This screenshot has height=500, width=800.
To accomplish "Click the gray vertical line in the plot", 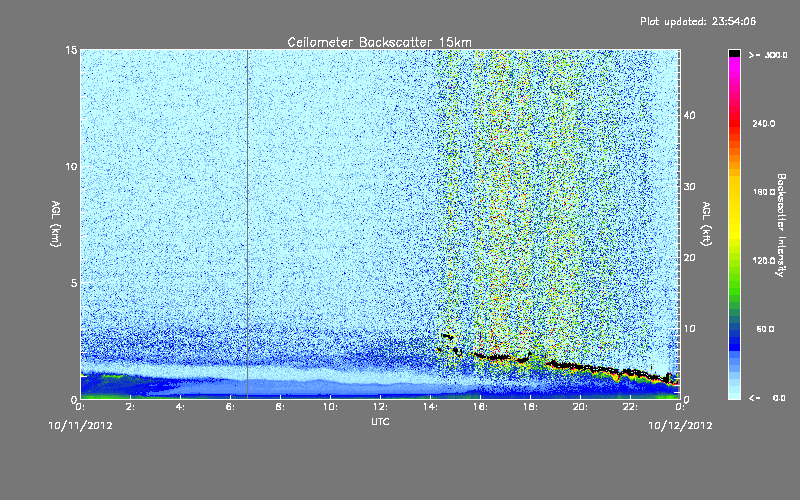I will (x=247, y=224).
